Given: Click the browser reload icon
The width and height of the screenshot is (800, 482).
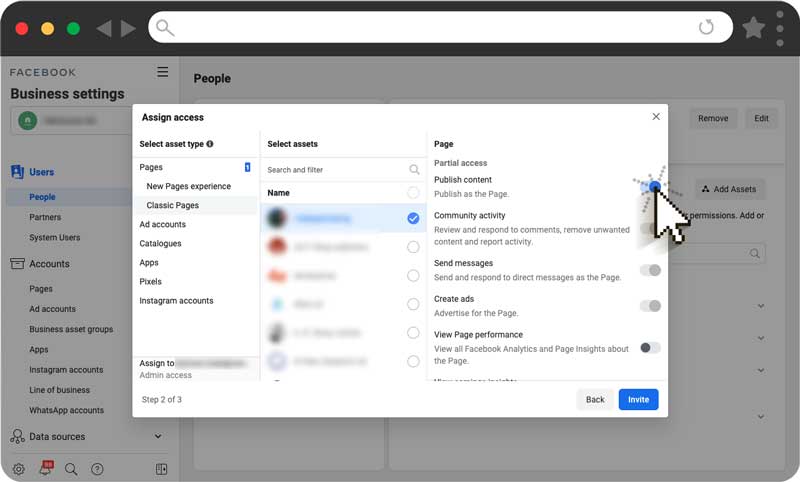Looking at the screenshot, I should tap(706, 27).
